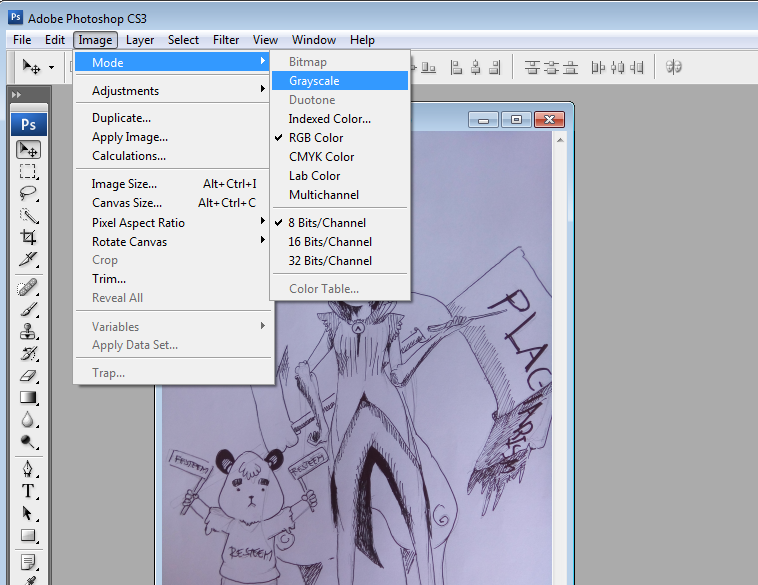
Task: Click Align right edges icon in options bar
Action: 494,67
